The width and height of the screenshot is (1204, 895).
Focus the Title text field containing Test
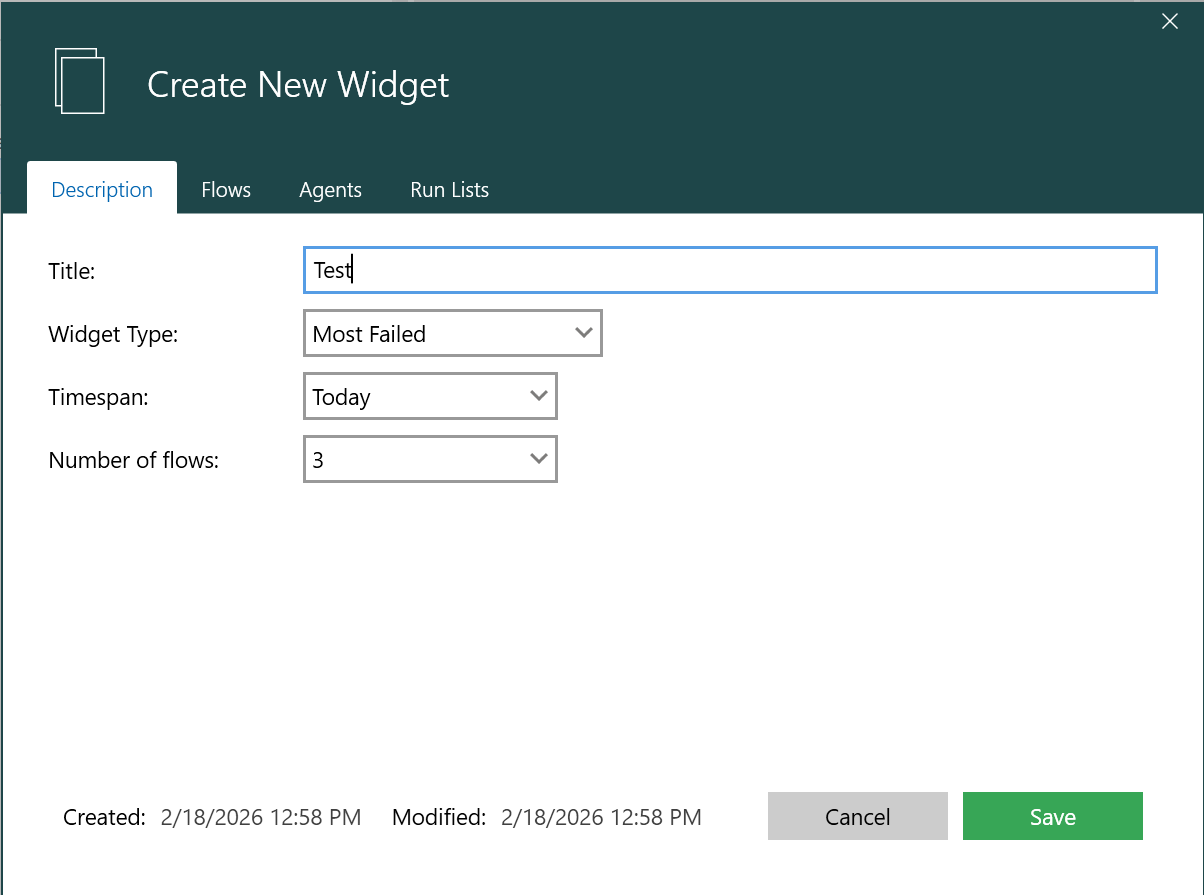click(730, 270)
